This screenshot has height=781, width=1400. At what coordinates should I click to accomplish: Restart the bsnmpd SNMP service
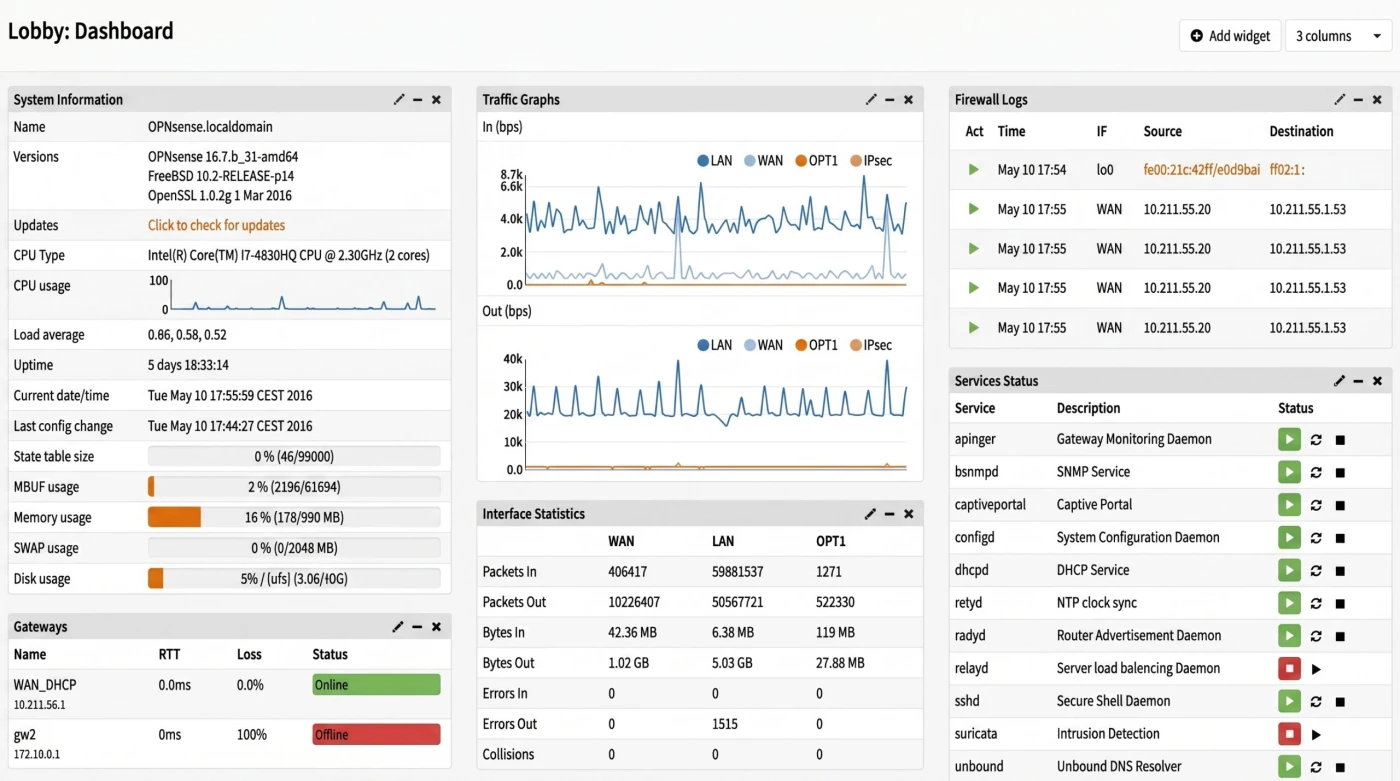(1316, 472)
